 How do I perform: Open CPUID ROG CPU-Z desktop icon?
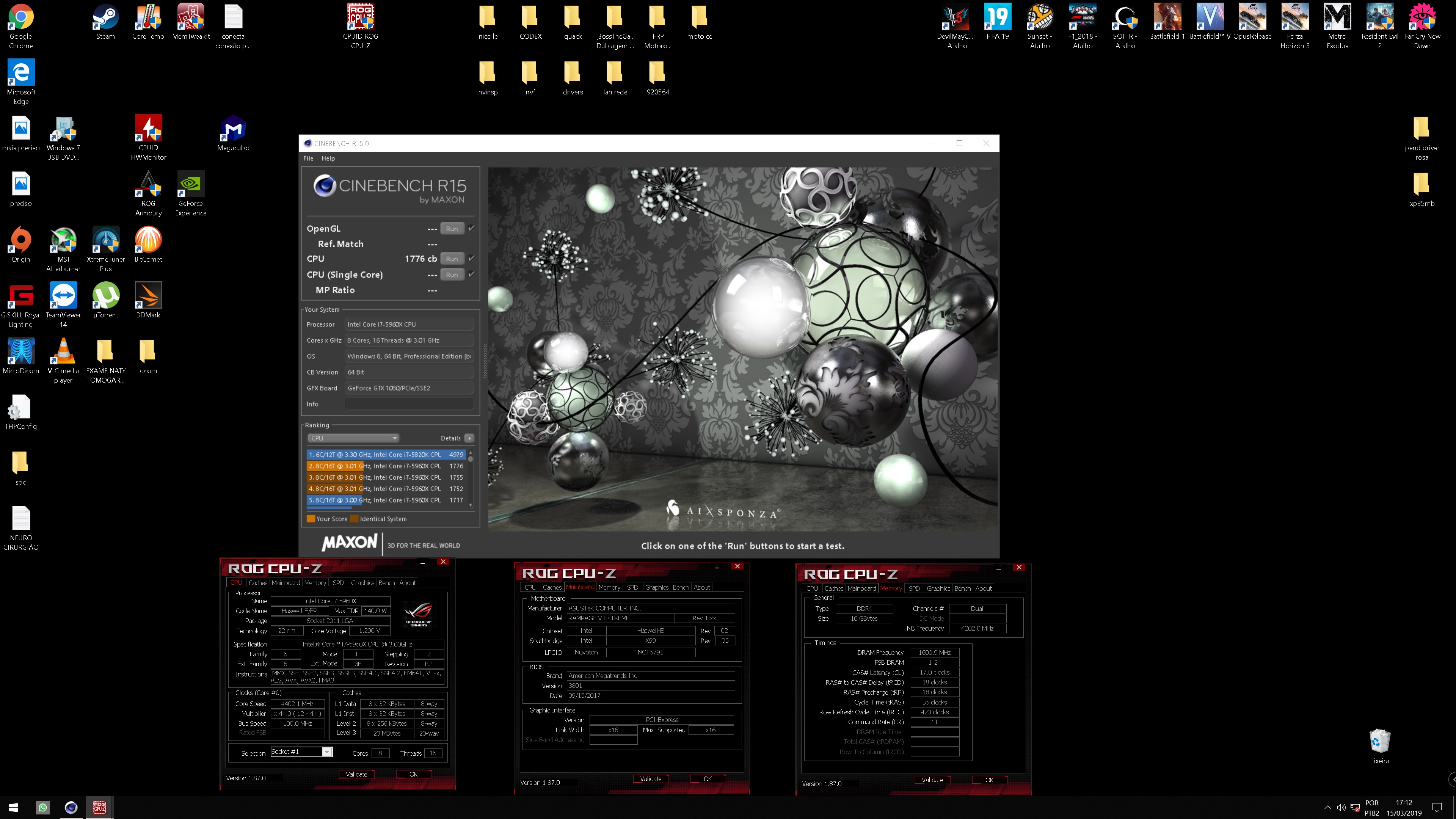(361, 26)
